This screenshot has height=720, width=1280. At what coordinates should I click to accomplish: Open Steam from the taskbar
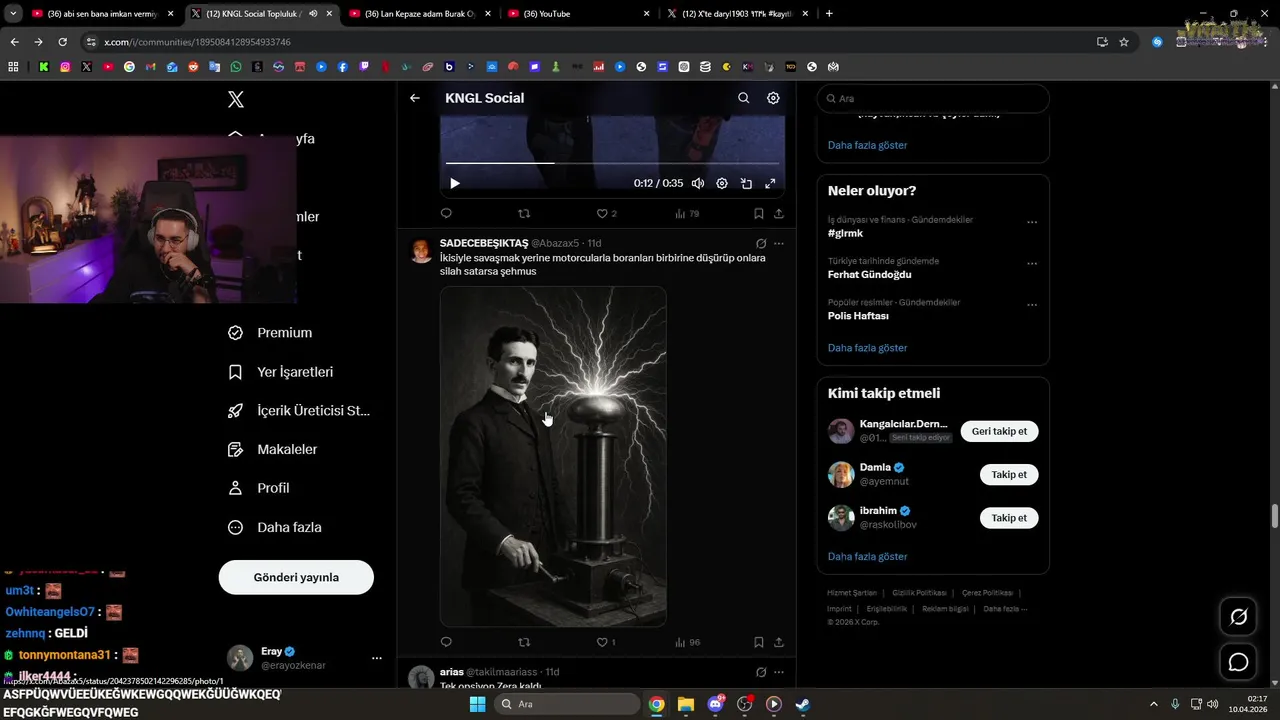[x=802, y=704]
